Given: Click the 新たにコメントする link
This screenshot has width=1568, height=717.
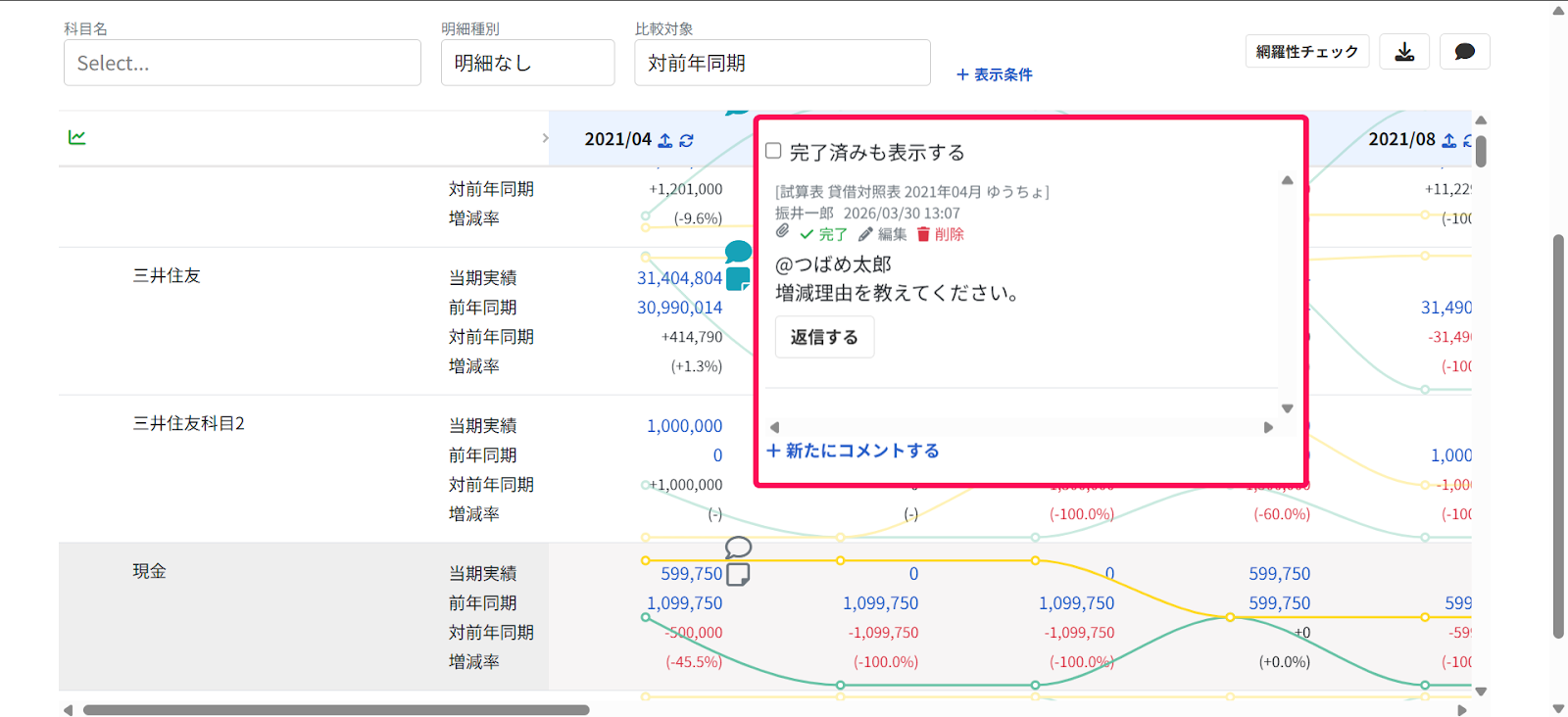Looking at the screenshot, I should point(853,451).
